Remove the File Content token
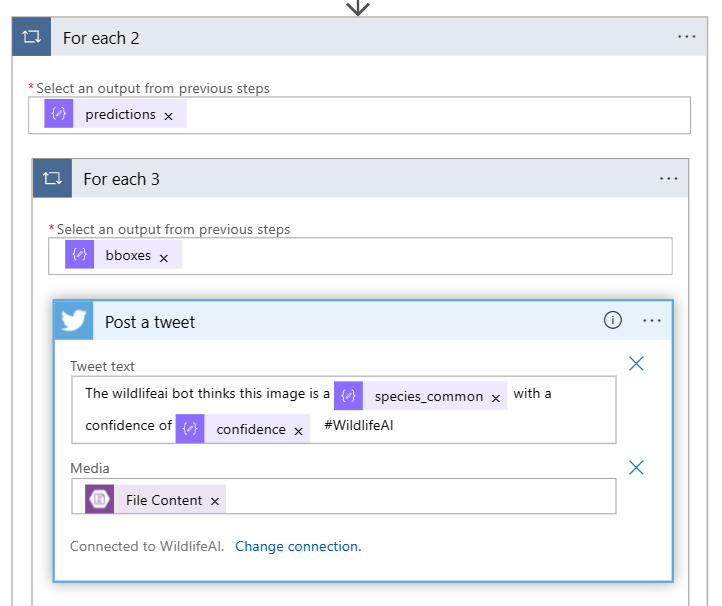The width and height of the screenshot is (722, 606). pyautogui.click(x=214, y=501)
